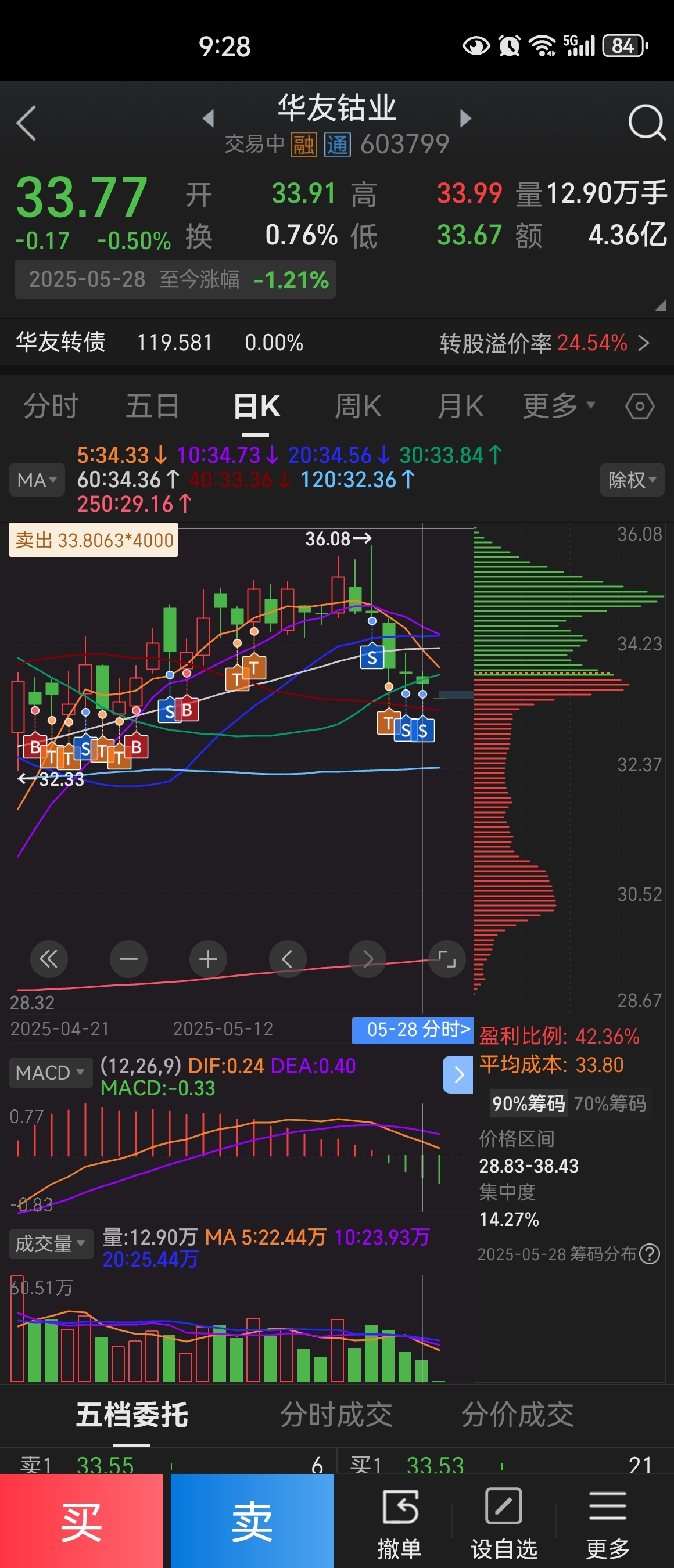
Task: Switch to 月K tab
Action: (461, 406)
